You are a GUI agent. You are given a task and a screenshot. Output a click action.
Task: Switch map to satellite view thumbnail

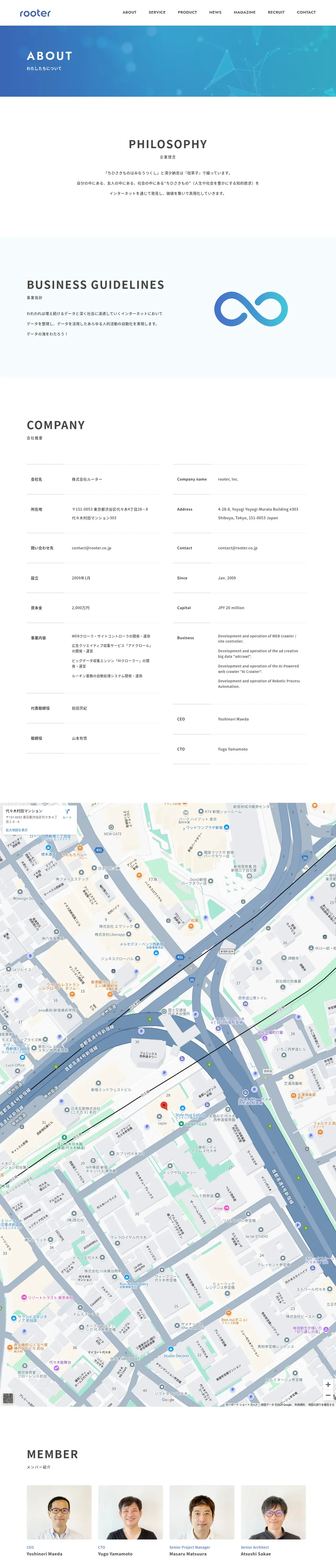point(8,1398)
